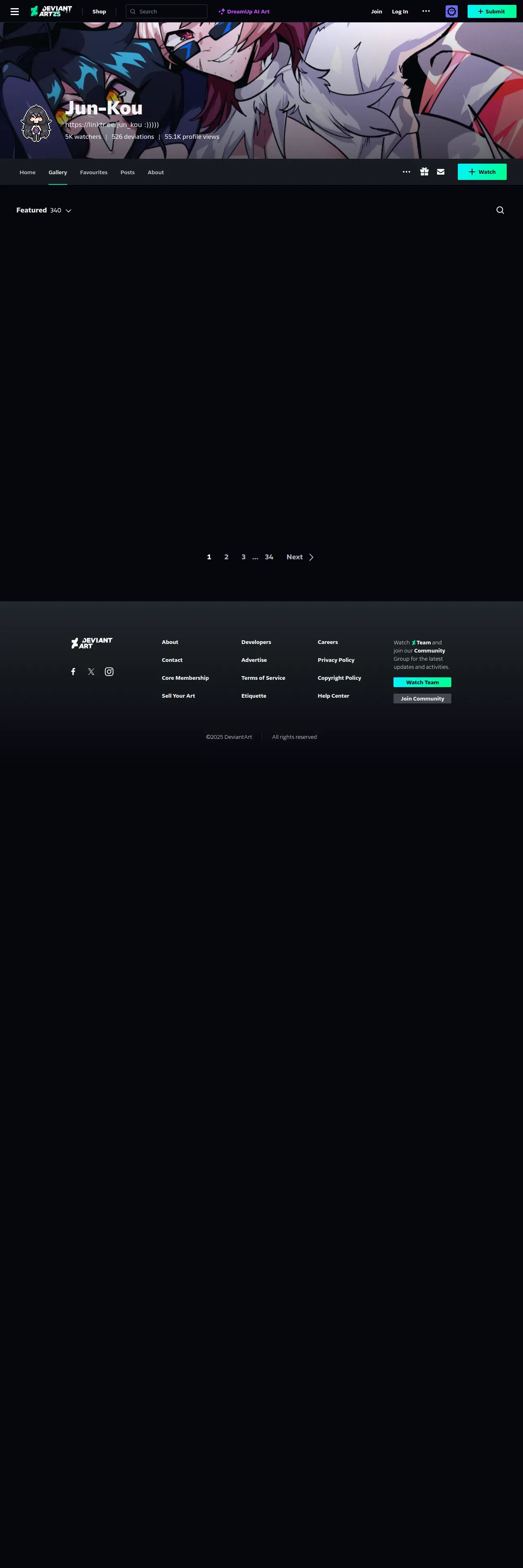
Task: Open Help Center link
Action: tap(334, 696)
